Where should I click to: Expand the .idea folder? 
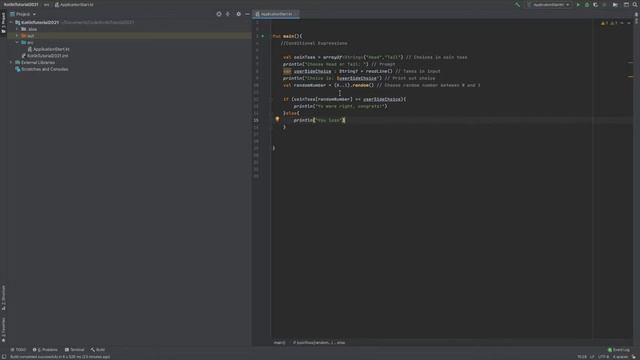tap(17, 29)
